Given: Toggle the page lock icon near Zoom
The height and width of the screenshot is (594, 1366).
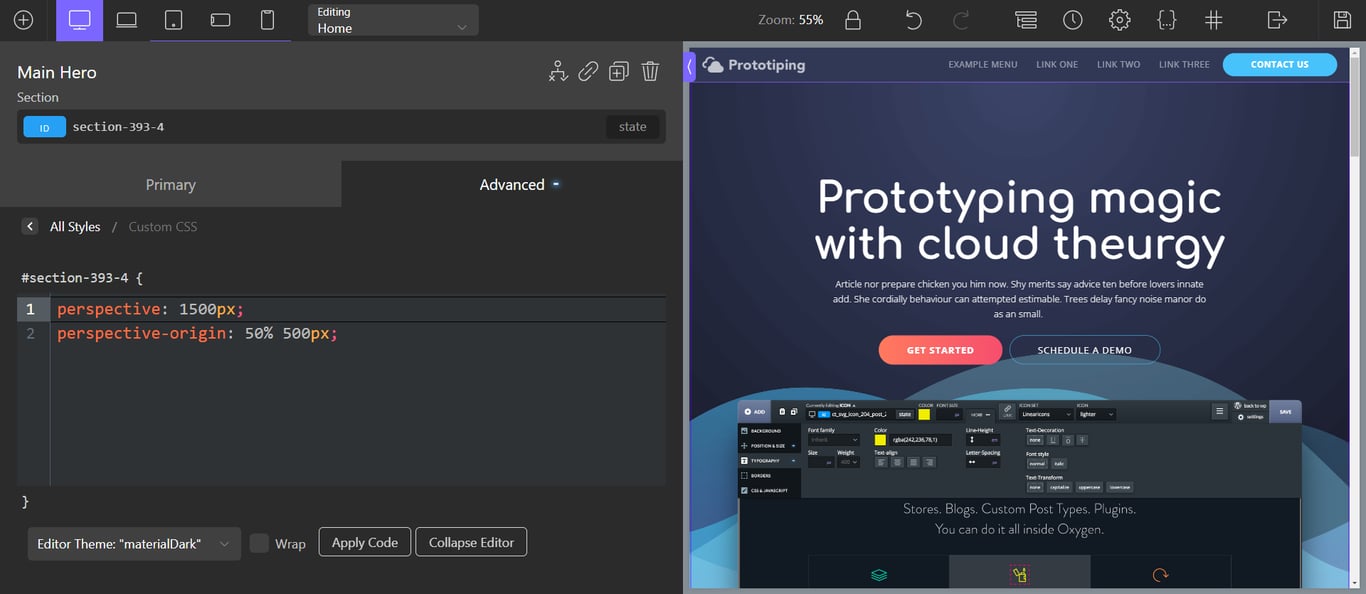Looking at the screenshot, I should click(852, 19).
